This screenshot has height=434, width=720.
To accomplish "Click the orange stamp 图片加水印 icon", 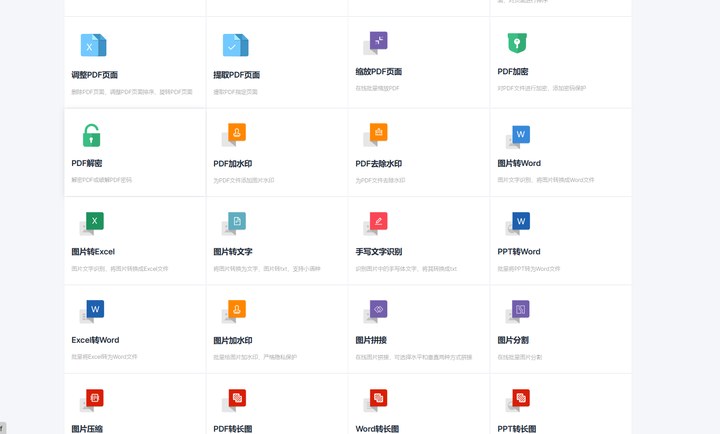I will pyautogui.click(x=234, y=312).
